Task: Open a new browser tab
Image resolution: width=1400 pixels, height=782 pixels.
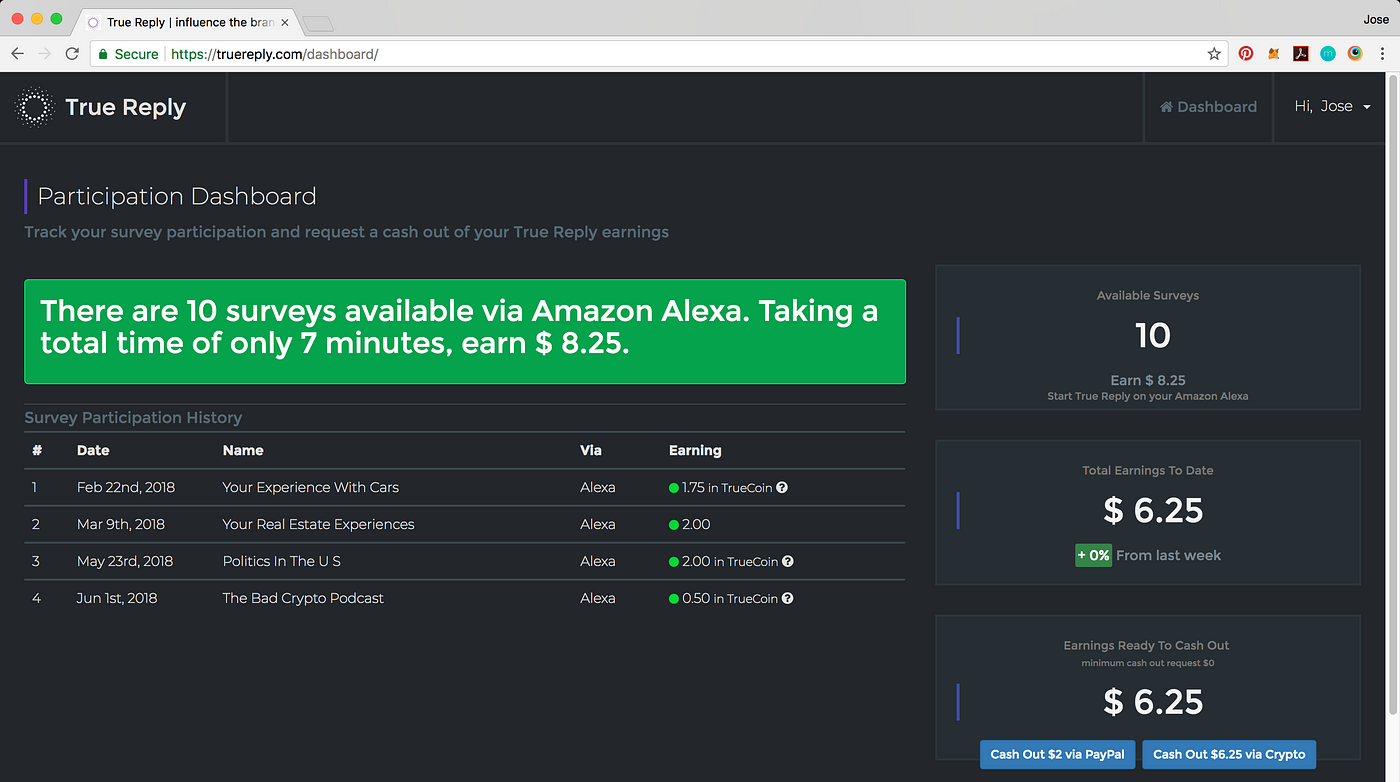Action: click(x=318, y=23)
